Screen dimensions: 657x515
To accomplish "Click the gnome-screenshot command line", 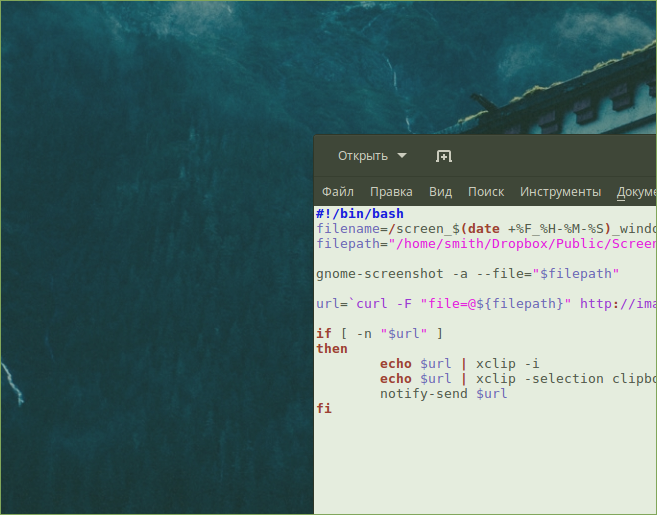I will [x=468, y=274].
